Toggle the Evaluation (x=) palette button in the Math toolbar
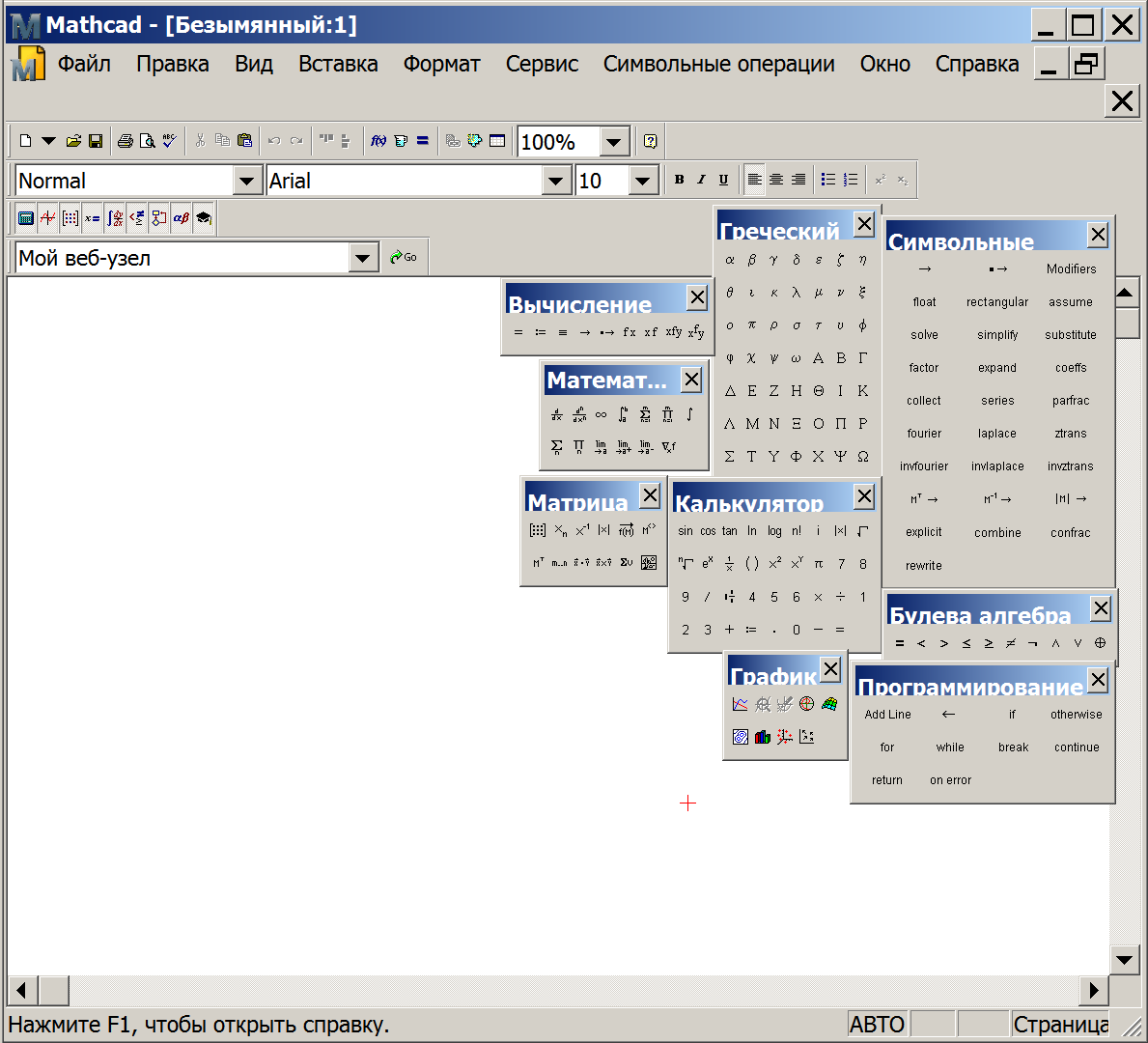This screenshot has width=1148, height=1043. [93, 217]
